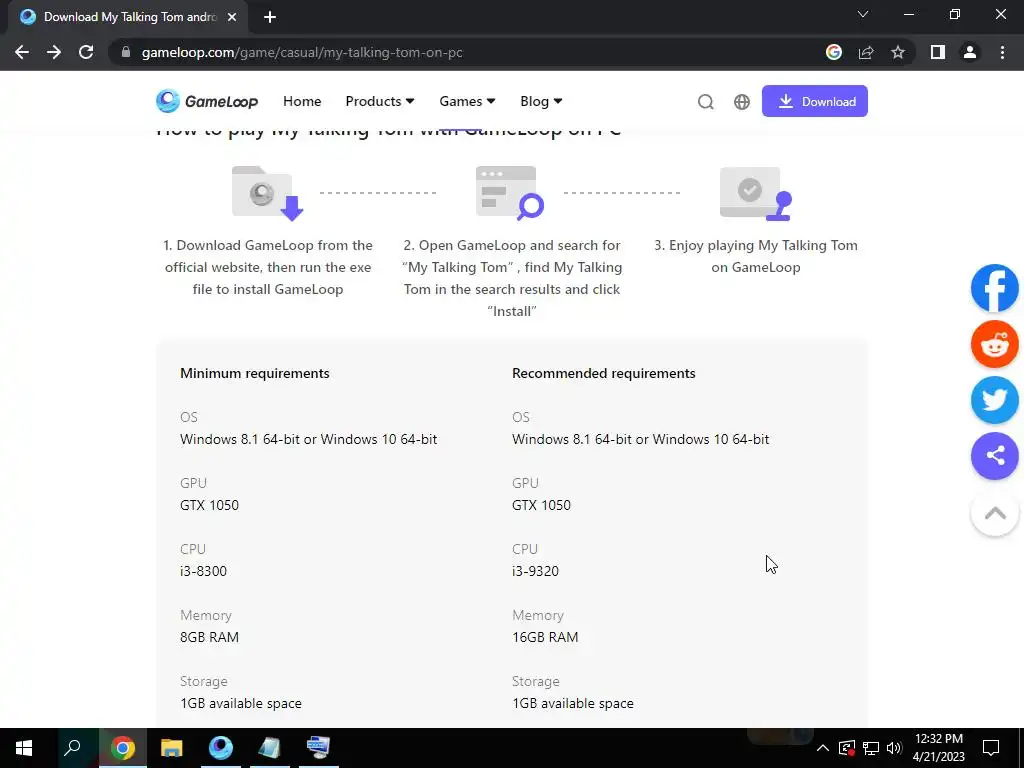Viewport: 1024px width, 768px height.
Task: Open the language globe icon
Action: pyautogui.click(x=741, y=102)
